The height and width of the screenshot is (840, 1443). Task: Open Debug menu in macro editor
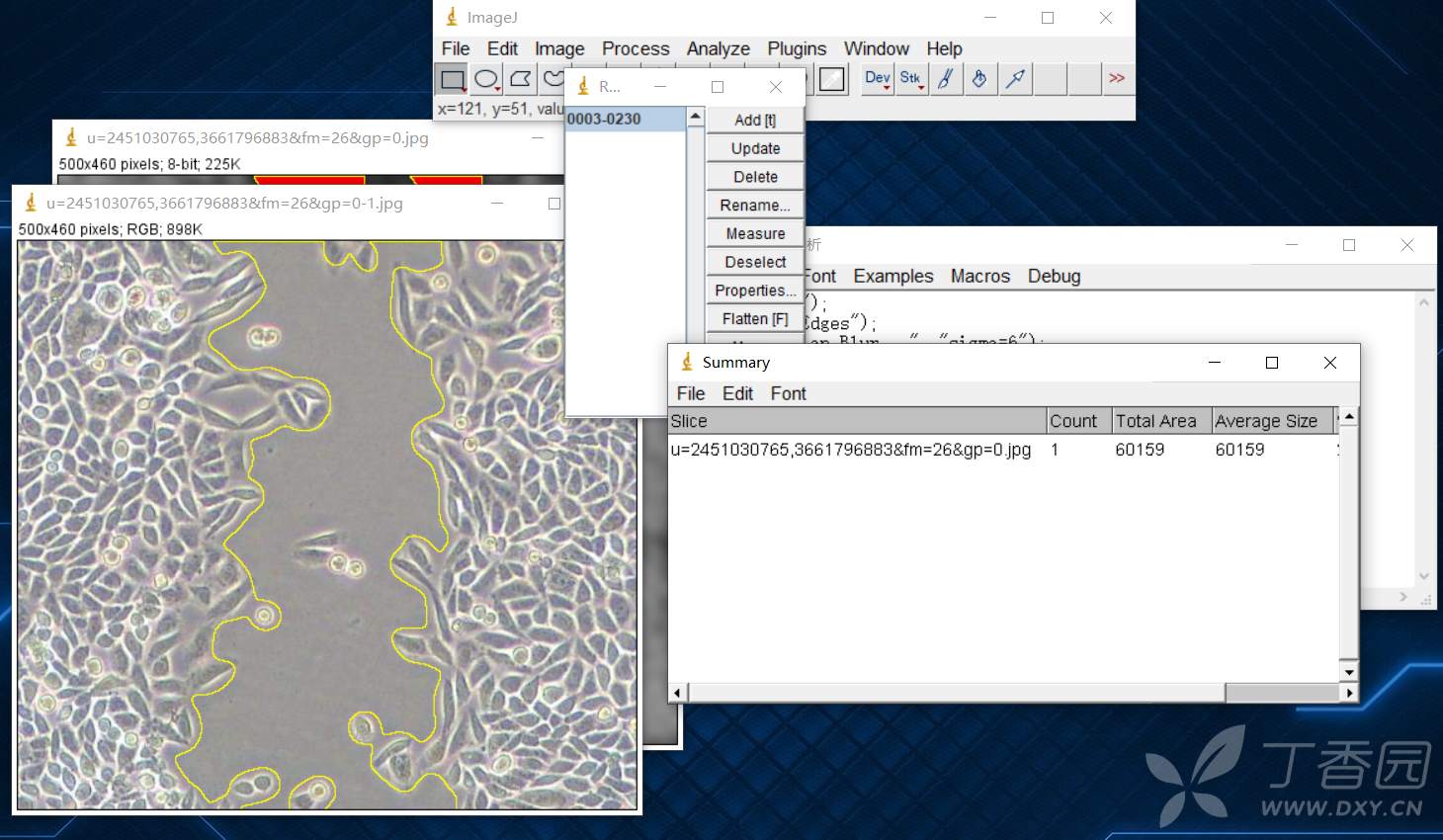click(x=1054, y=277)
